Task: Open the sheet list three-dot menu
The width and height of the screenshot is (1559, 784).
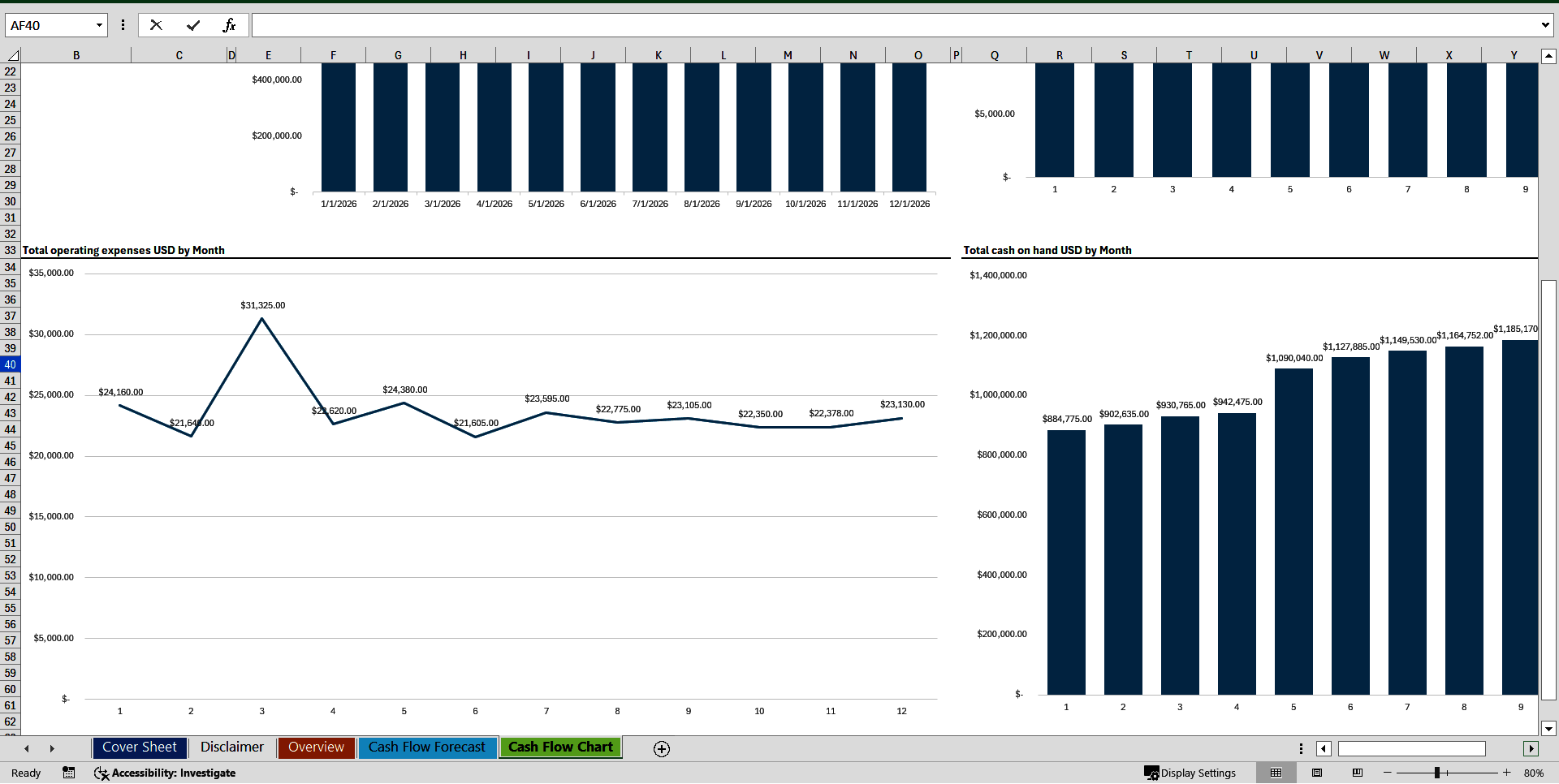Action: [1302, 748]
